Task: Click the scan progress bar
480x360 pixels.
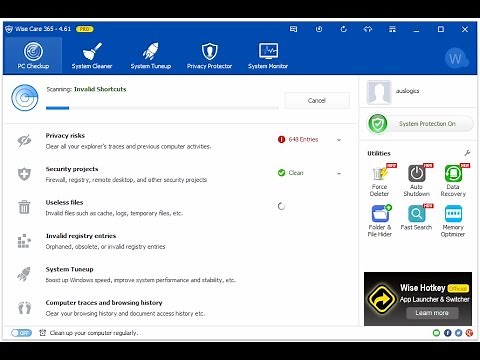Action: tap(162, 108)
